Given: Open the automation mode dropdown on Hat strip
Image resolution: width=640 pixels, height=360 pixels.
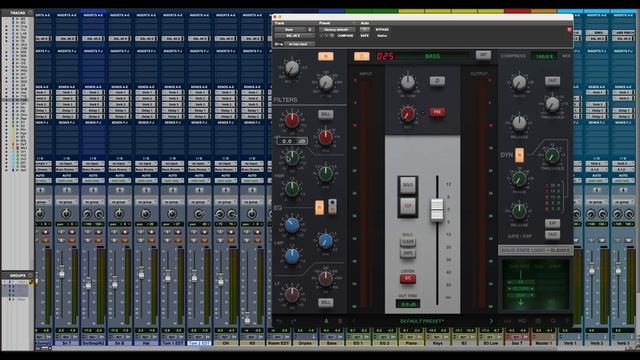Looking at the screenshot, I should pyautogui.click(x=146, y=180).
